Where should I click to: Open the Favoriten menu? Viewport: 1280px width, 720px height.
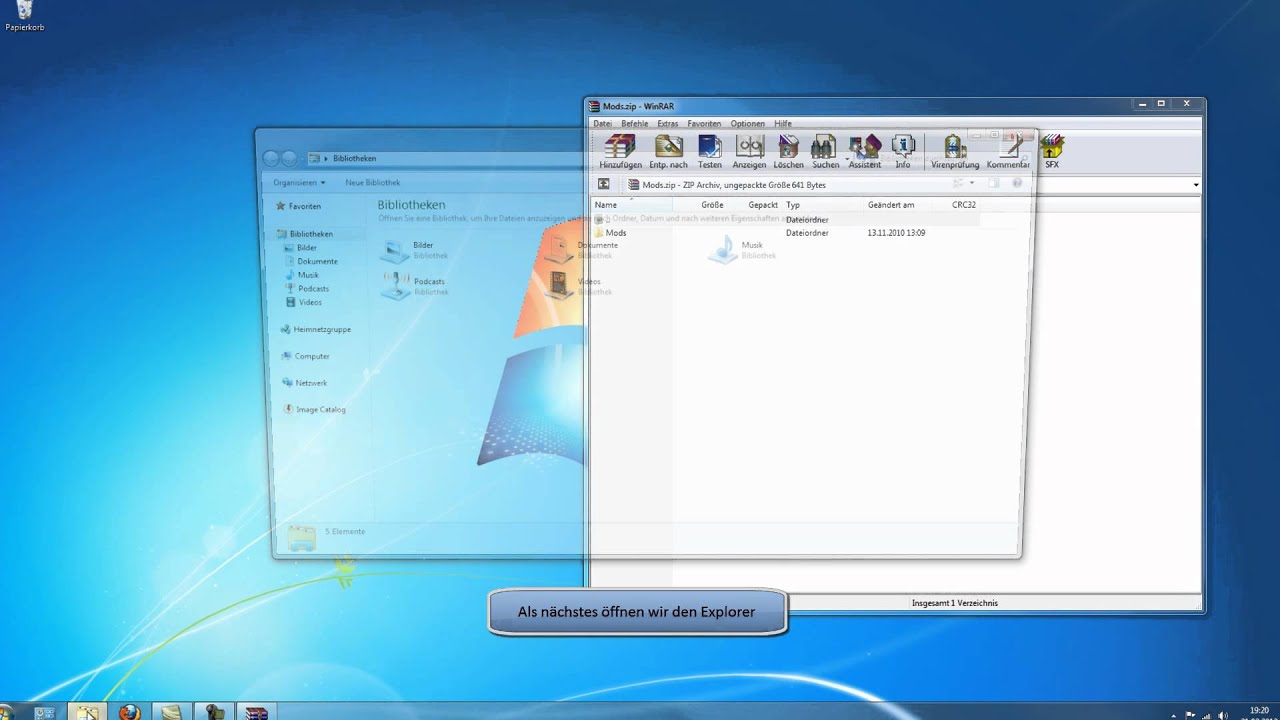(x=704, y=124)
